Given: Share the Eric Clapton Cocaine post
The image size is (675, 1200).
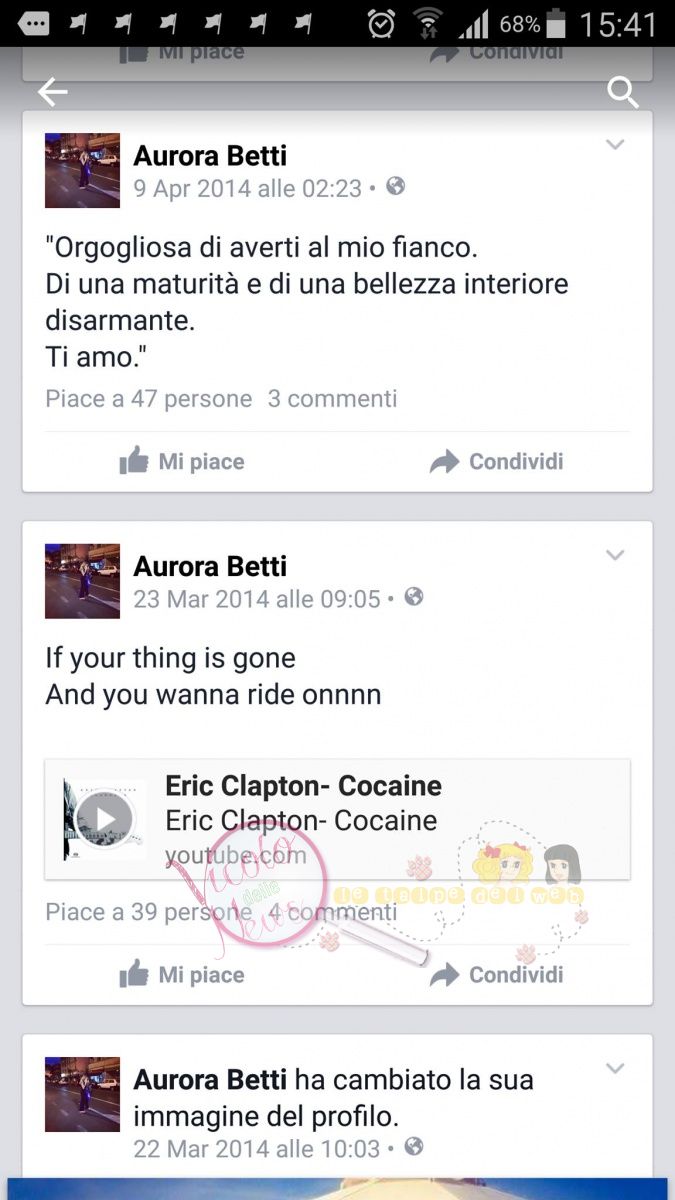Looking at the screenshot, I should click(x=497, y=974).
